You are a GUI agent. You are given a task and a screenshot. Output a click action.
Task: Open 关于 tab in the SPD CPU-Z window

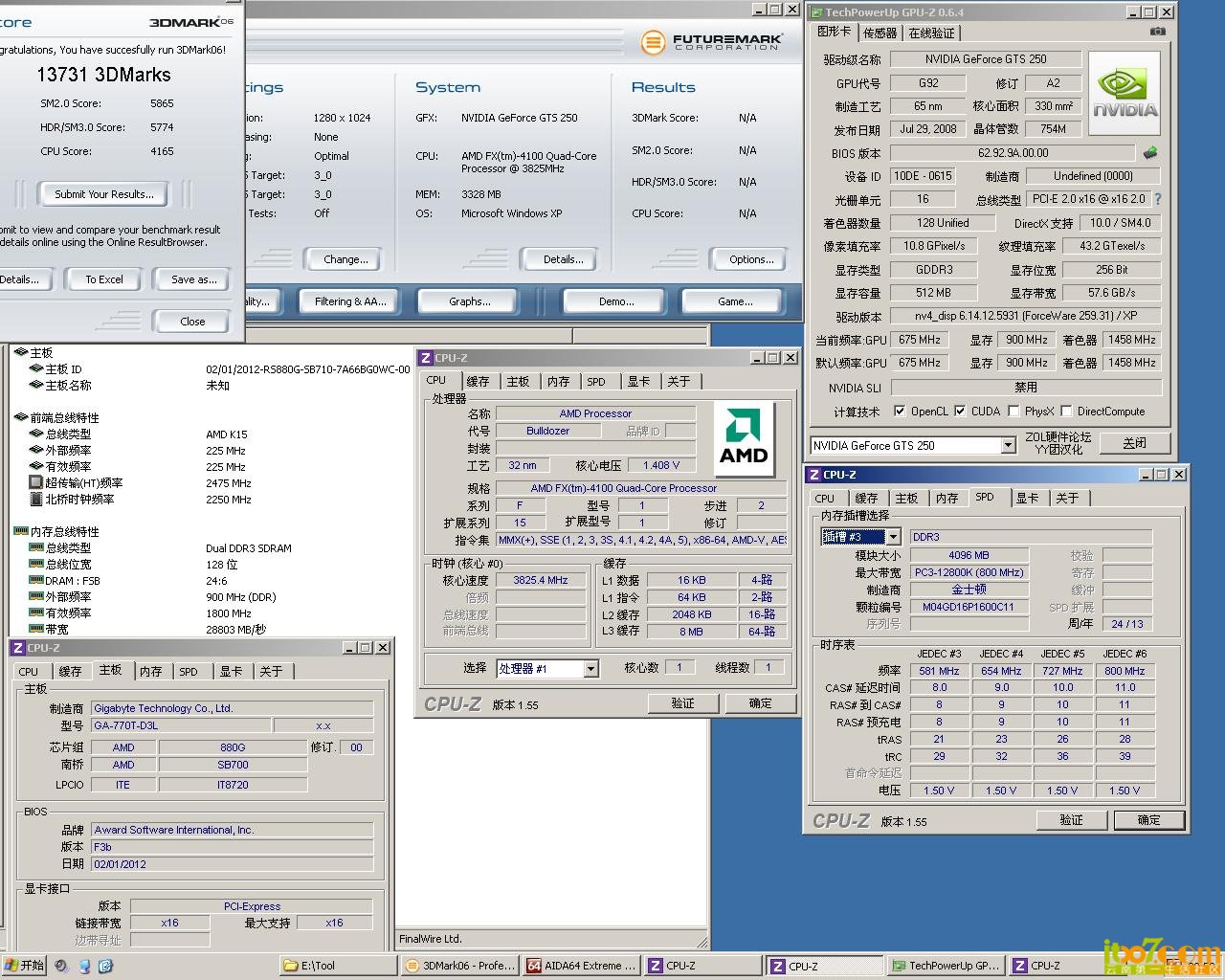pos(1067,498)
